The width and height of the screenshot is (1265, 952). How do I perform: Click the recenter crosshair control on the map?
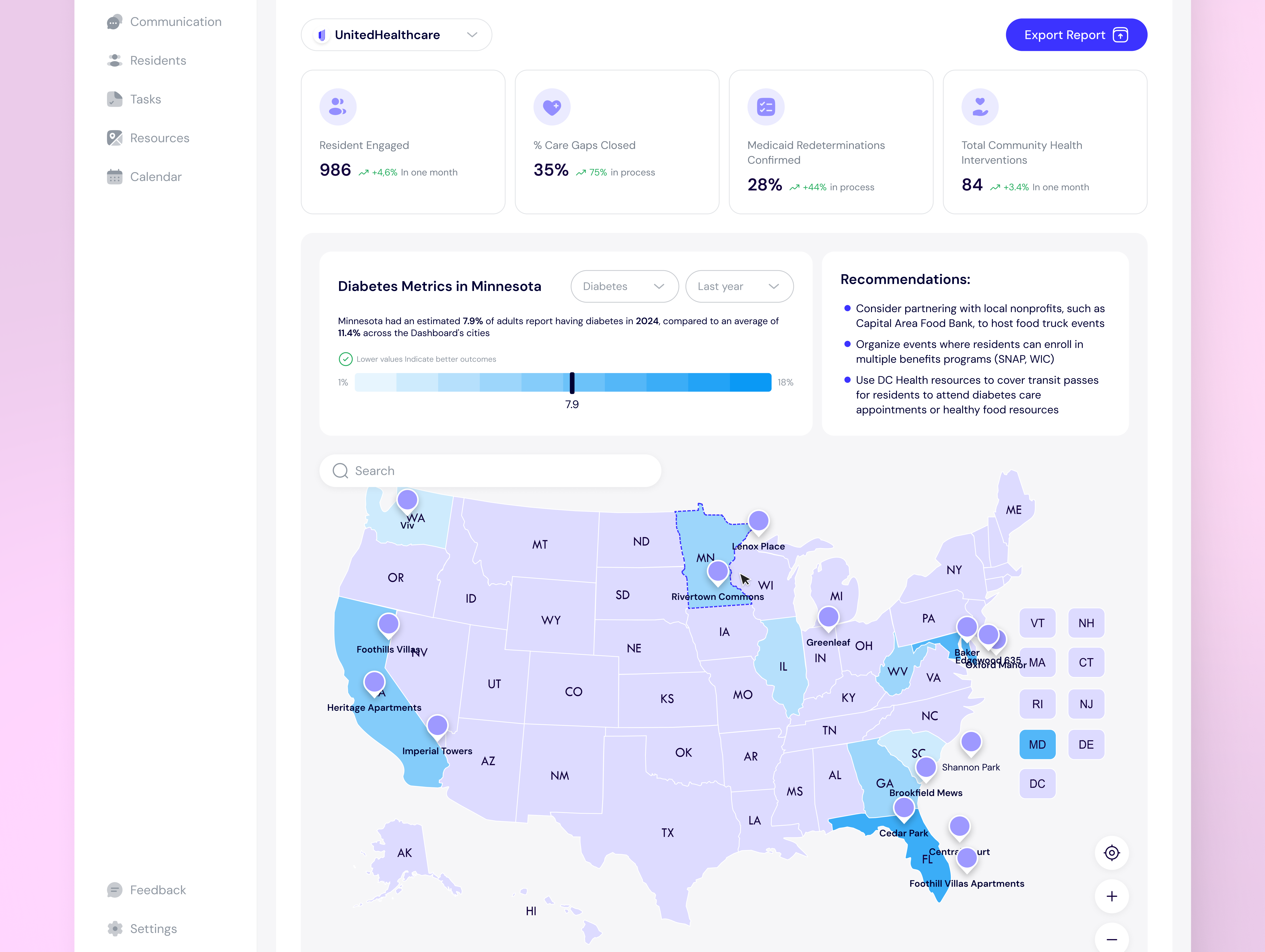pos(1112,852)
